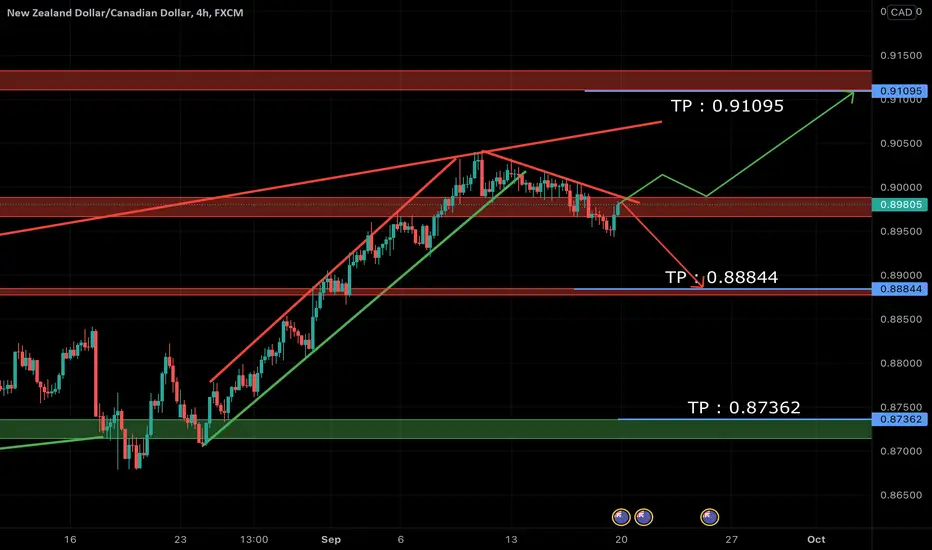
Task: Click the third economic event flag near 27
Action: click(x=710, y=517)
